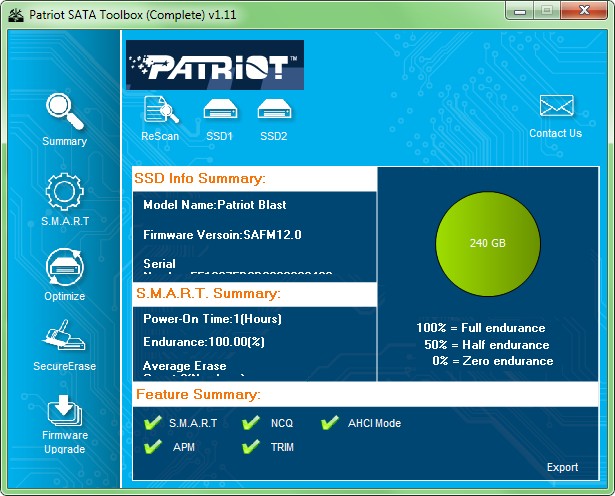The image size is (615, 496).
Task: Click the SSD2 text label
Action: 274,136
